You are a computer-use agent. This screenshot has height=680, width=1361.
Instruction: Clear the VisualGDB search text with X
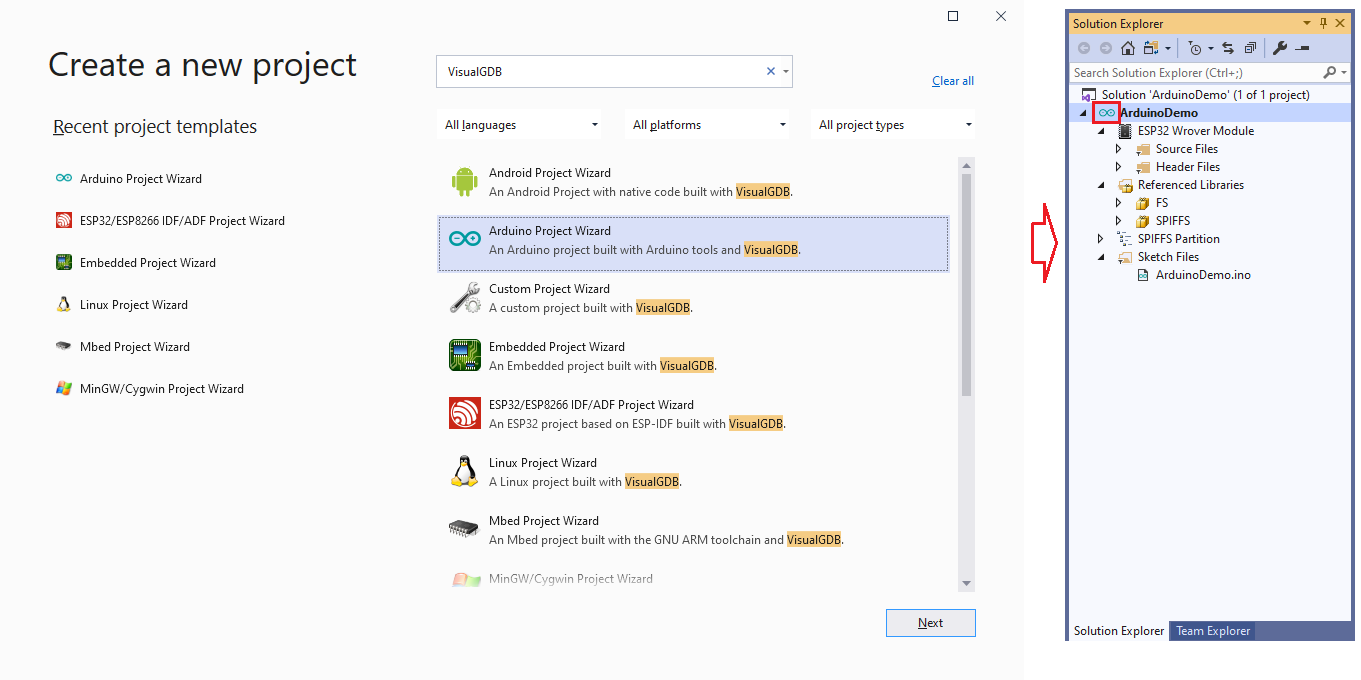point(771,71)
